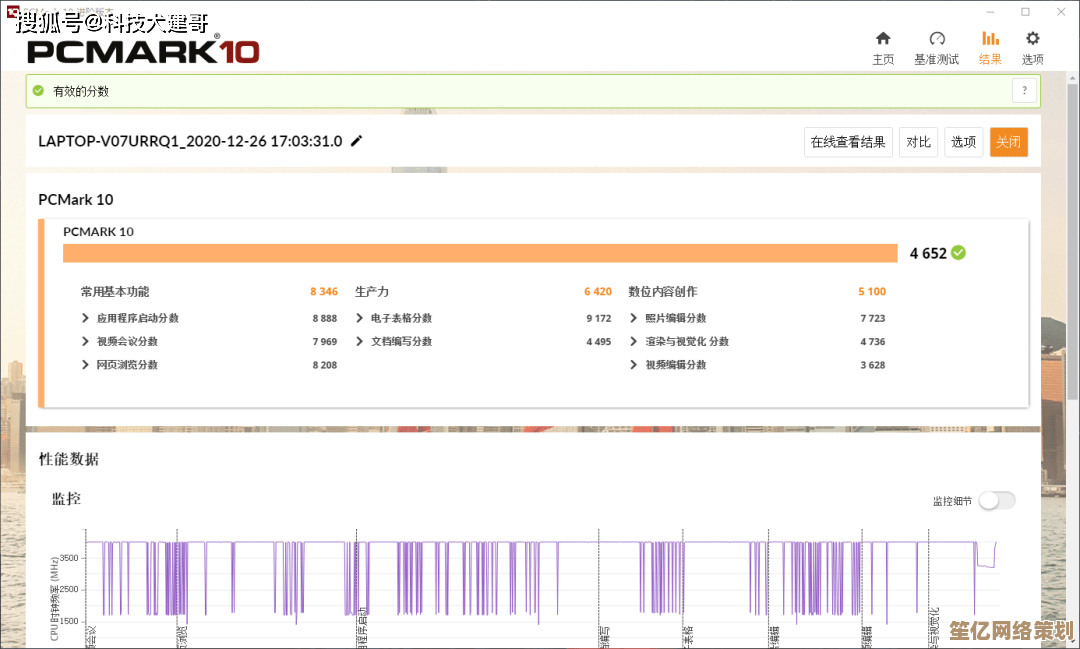Click the 生产力 heading
Screen dimensions: 1080x649
[x=372, y=291]
